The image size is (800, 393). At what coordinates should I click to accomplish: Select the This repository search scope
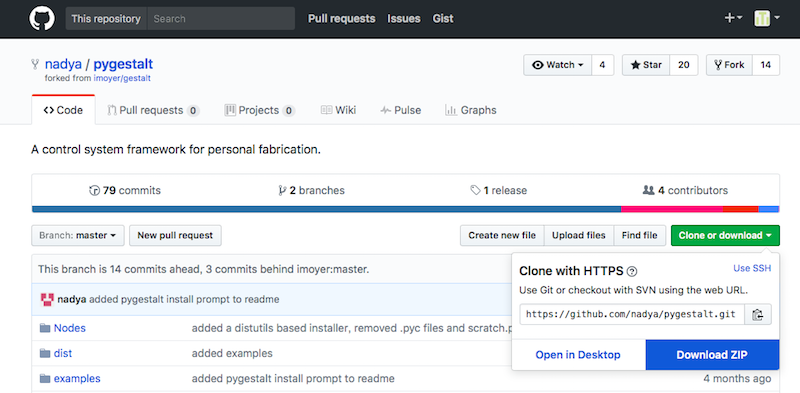[106, 18]
